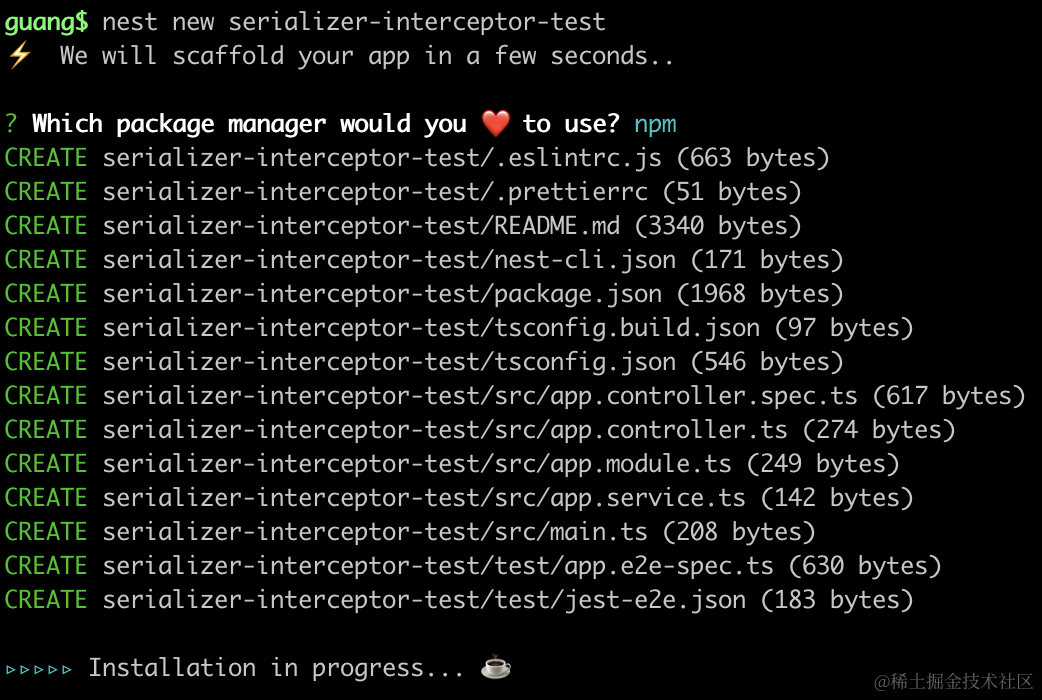The height and width of the screenshot is (700, 1042).
Task: Click the package.json file path
Action: coord(382,294)
